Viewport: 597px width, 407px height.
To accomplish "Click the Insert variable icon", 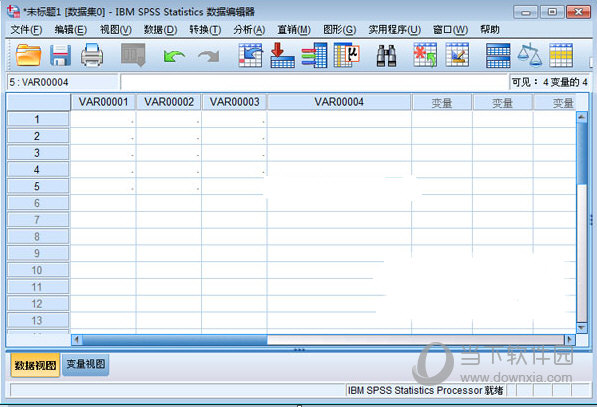I will pyautogui.click(x=457, y=55).
